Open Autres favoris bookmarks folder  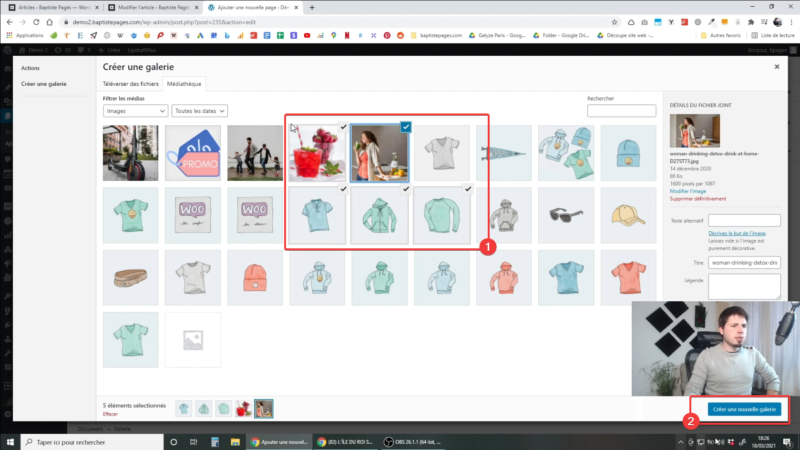tap(720, 35)
